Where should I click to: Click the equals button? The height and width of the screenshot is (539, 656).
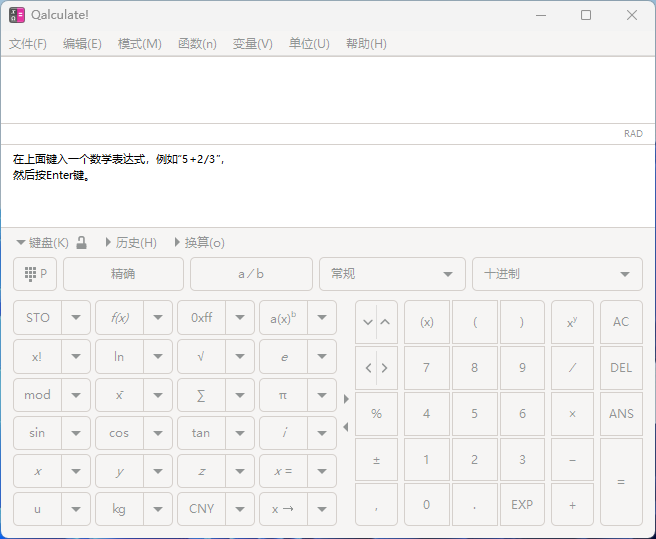point(621,482)
